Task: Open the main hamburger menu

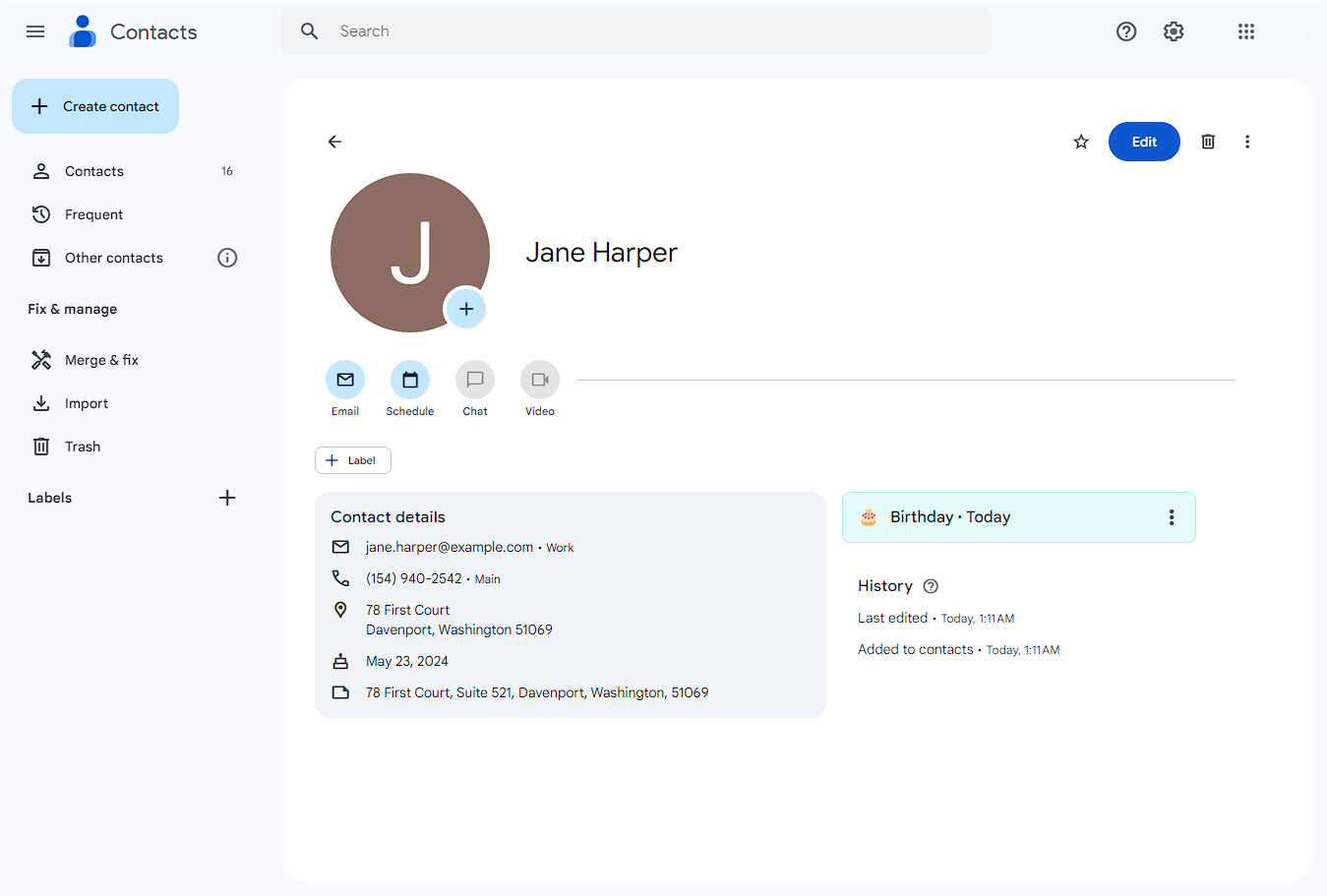Action: point(35,31)
